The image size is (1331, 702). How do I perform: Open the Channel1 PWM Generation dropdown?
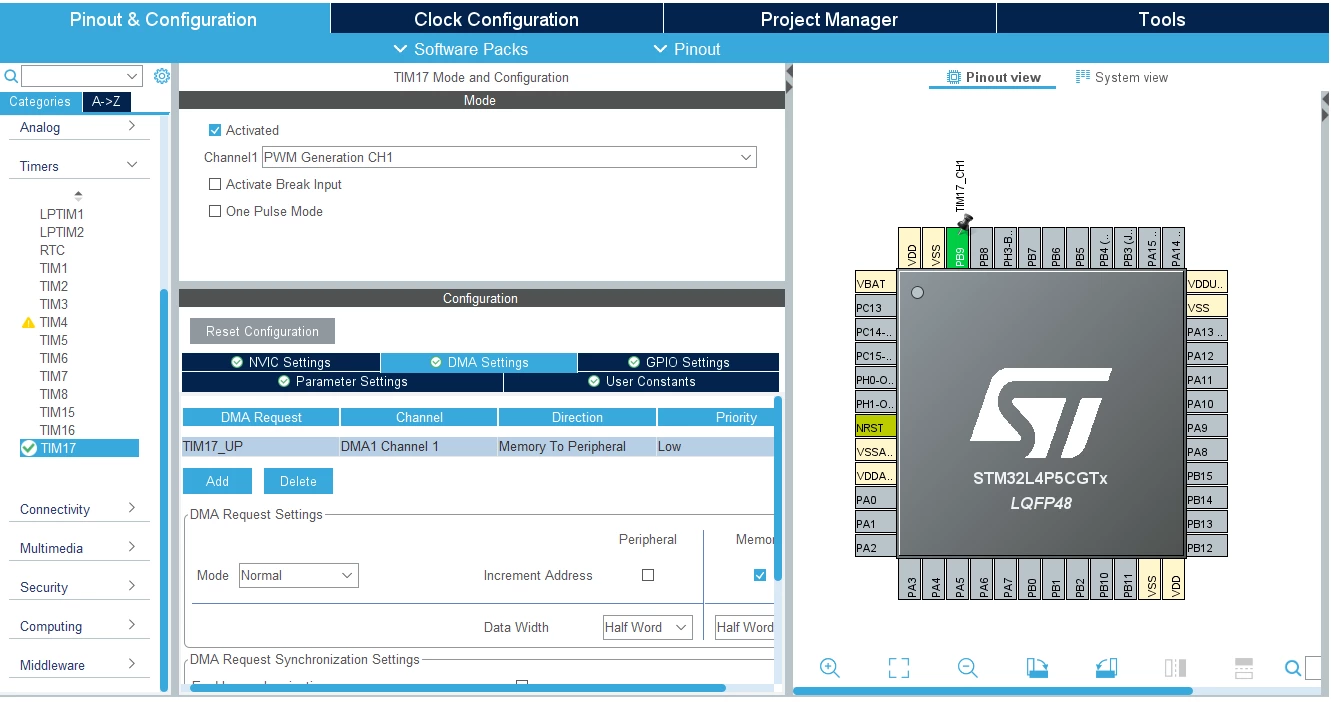(509, 157)
